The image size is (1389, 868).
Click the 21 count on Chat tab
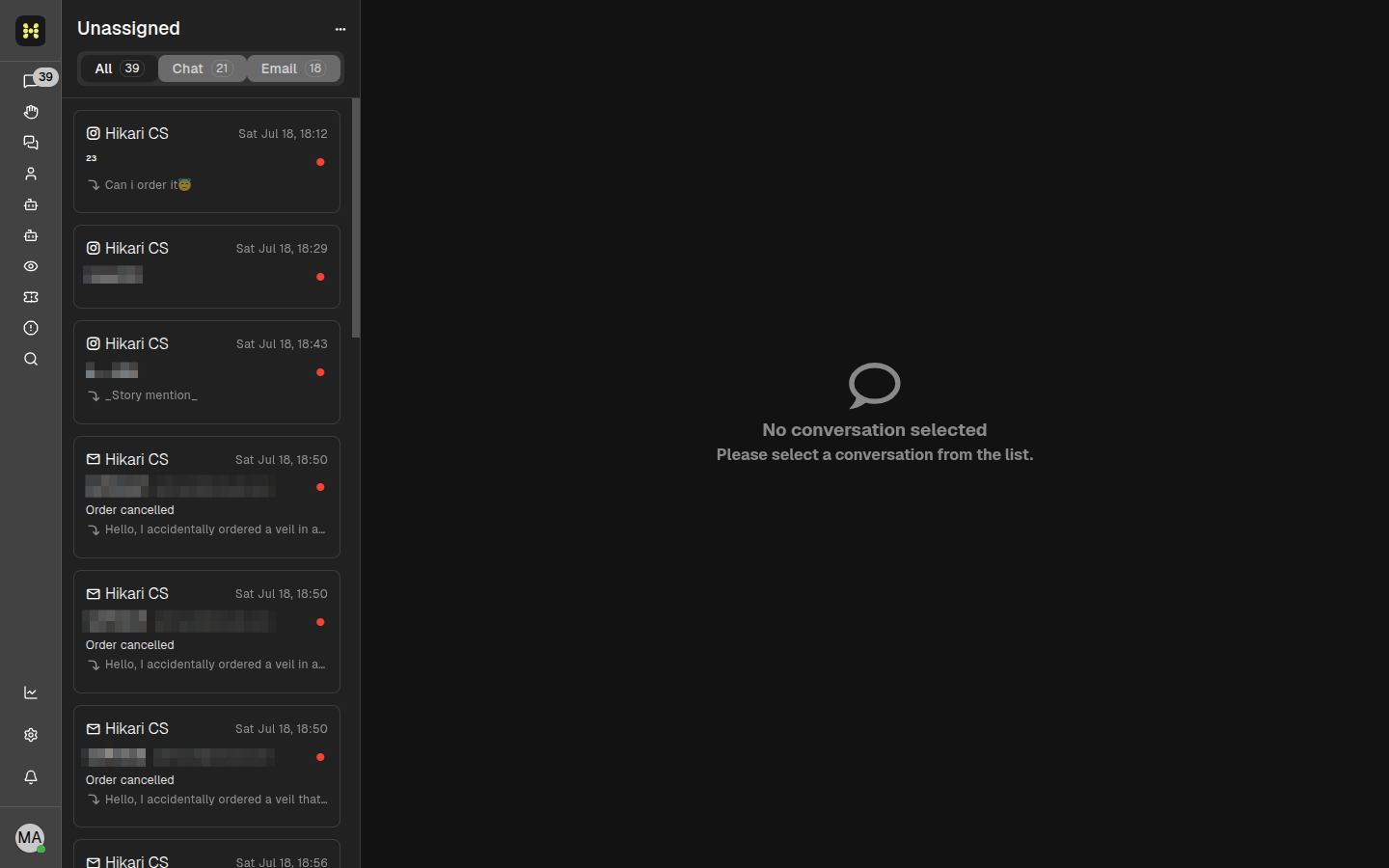pyautogui.click(x=222, y=68)
